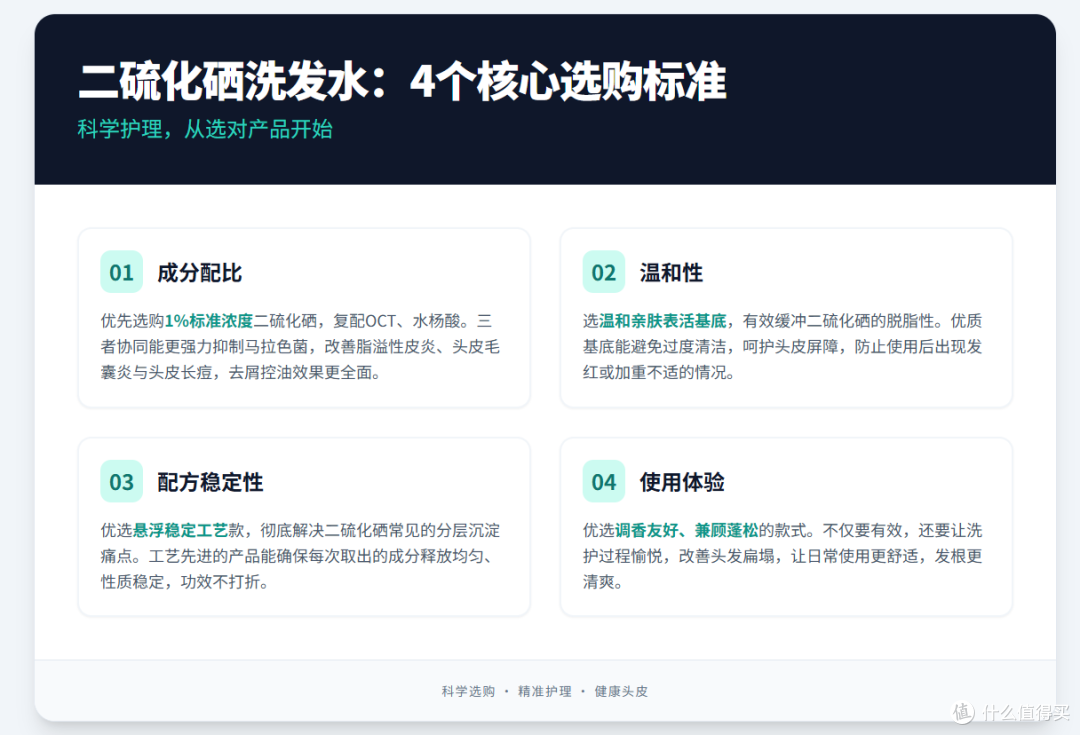1080x735 pixels.
Task: Click footer text 科学选购
Action: (468, 692)
